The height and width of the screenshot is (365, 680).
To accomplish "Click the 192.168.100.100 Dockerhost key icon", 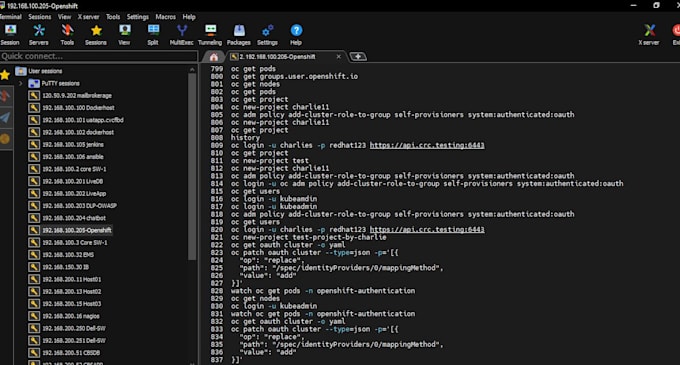I will point(34,108).
